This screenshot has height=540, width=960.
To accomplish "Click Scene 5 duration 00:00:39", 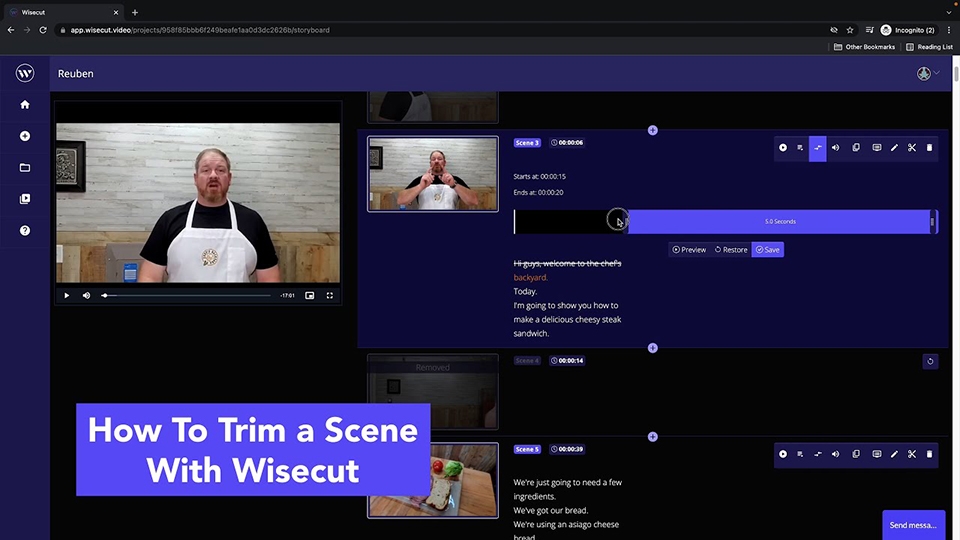I will pyautogui.click(x=567, y=449).
